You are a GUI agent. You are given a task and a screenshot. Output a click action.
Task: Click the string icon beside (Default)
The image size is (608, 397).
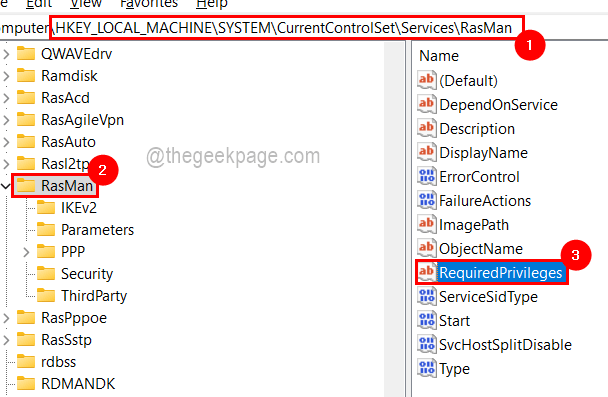(427, 80)
